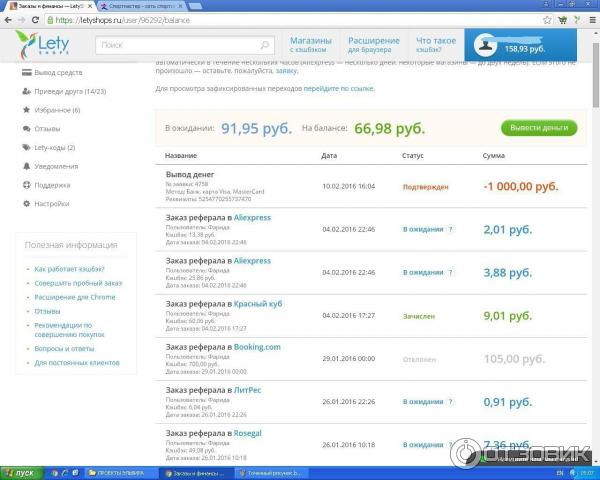Click the search magnifier icon

click(264, 45)
